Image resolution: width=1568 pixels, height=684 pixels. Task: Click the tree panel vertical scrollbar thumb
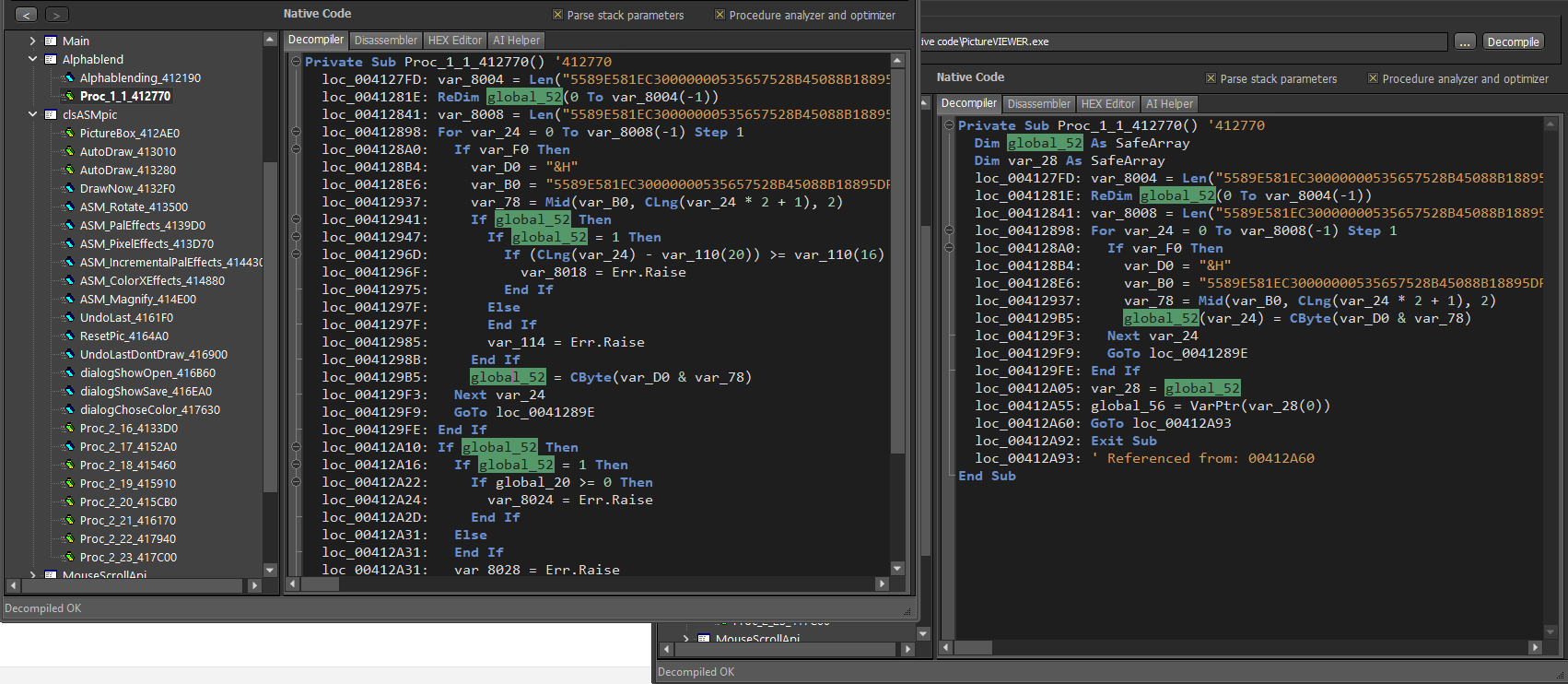tap(270, 327)
